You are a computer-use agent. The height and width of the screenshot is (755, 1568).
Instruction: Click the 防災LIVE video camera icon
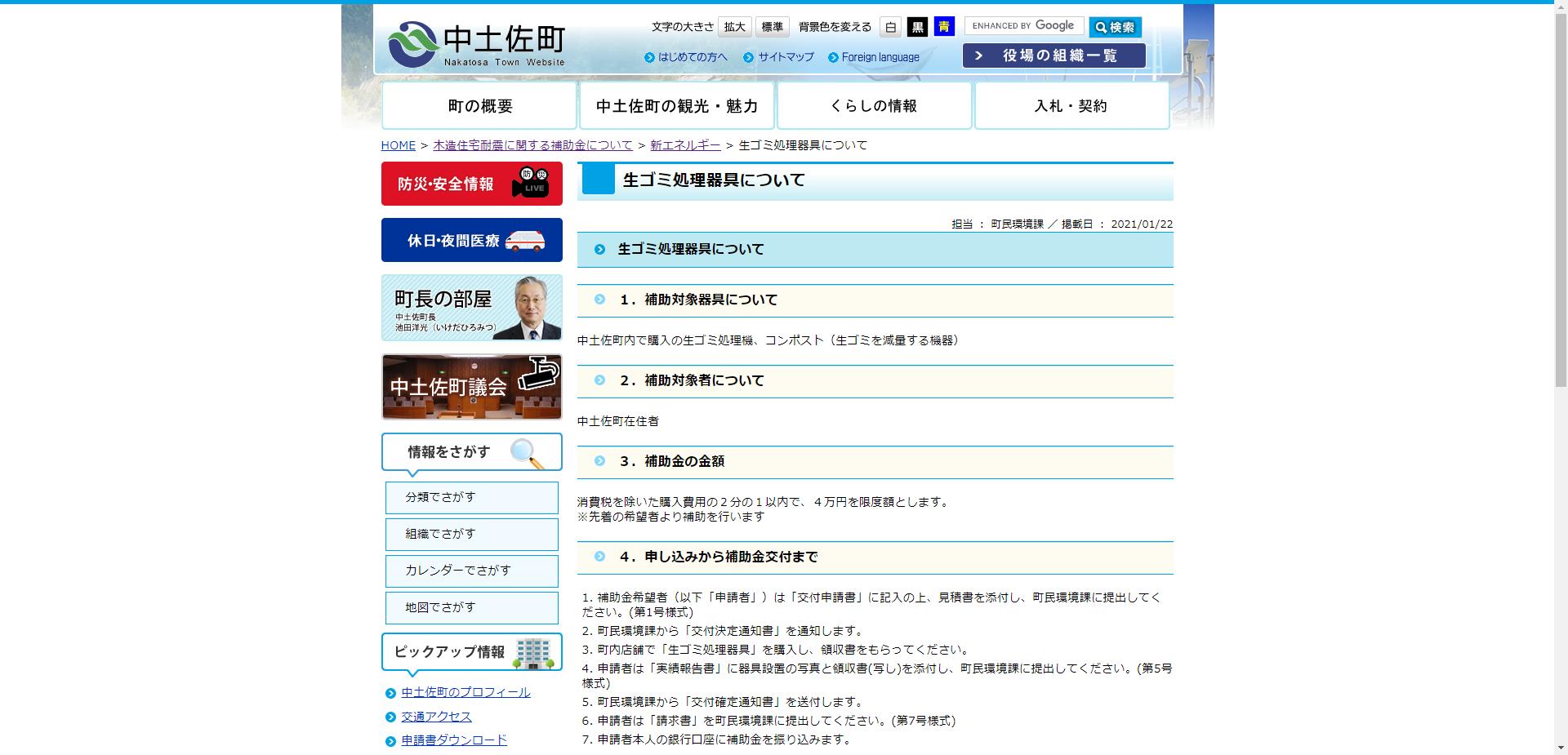click(532, 183)
